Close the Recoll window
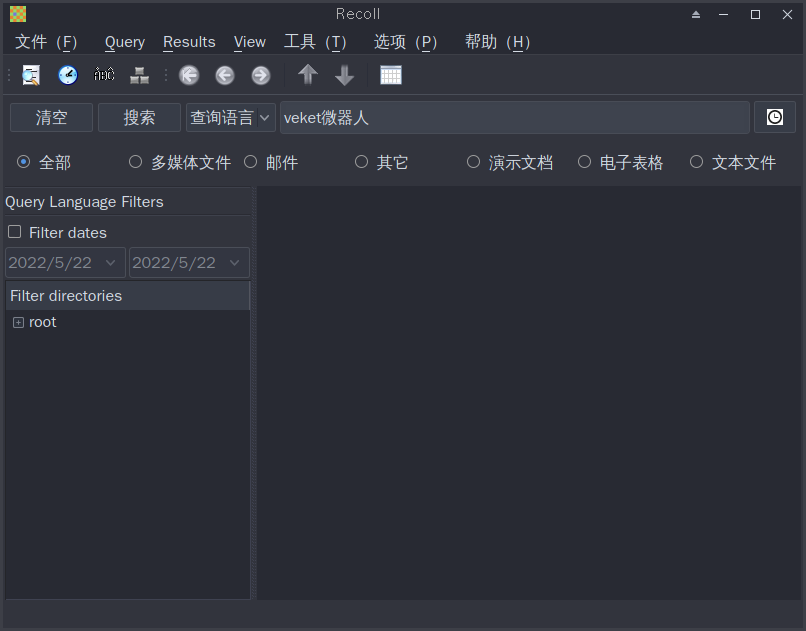 (787, 14)
